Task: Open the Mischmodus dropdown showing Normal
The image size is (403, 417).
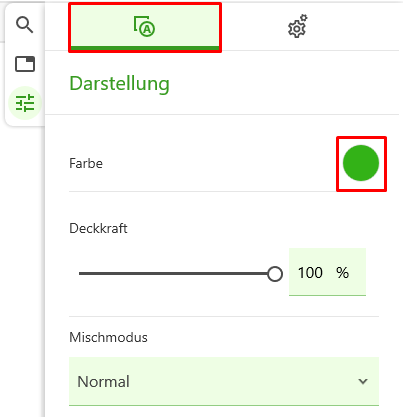Action: pos(224,381)
